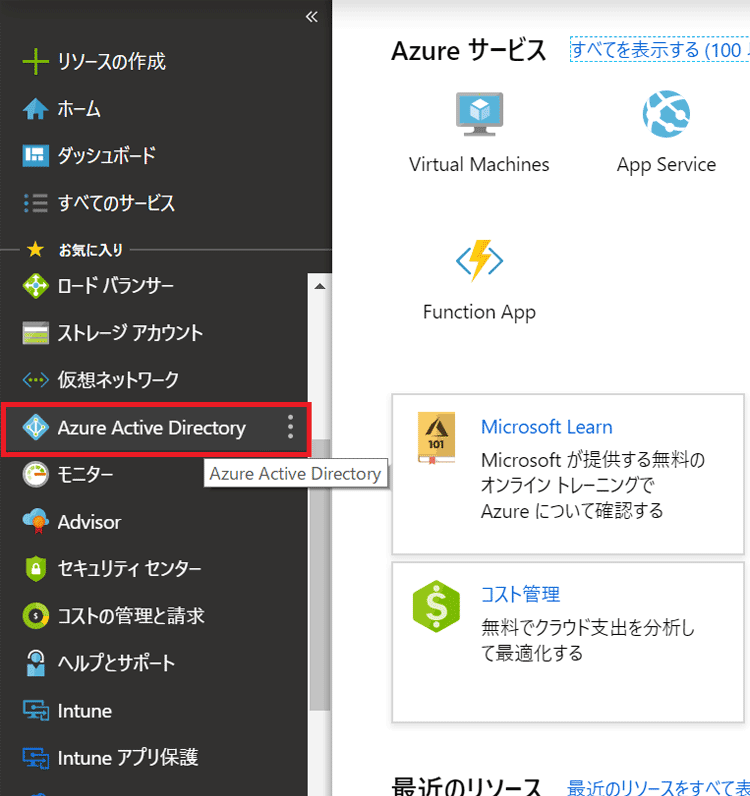Screen dimensions: 750x796
Task: Click the green plus Create resource icon
Action: point(36,61)
